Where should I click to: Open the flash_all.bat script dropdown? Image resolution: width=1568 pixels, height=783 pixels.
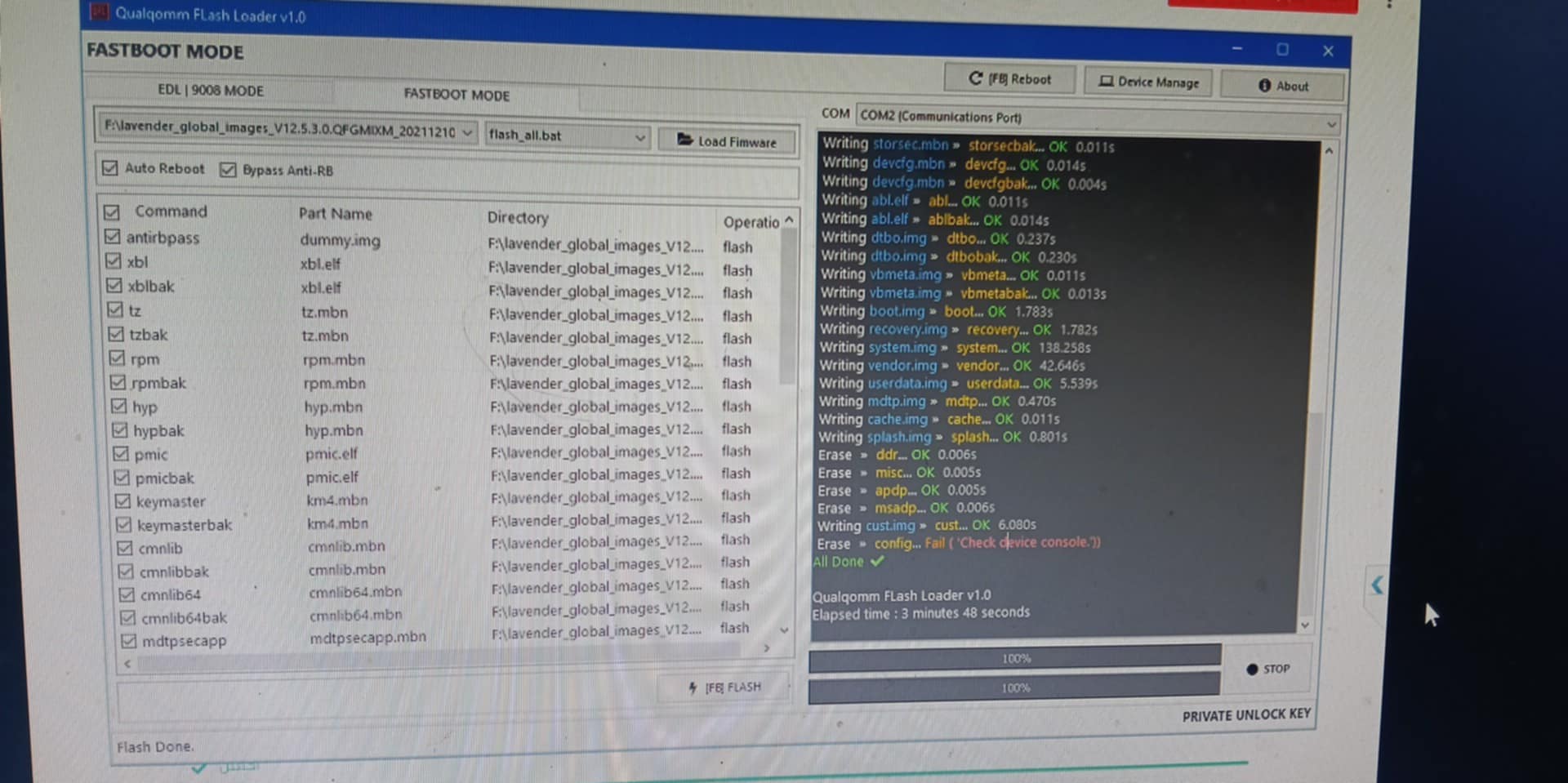[x=640, y=138]
